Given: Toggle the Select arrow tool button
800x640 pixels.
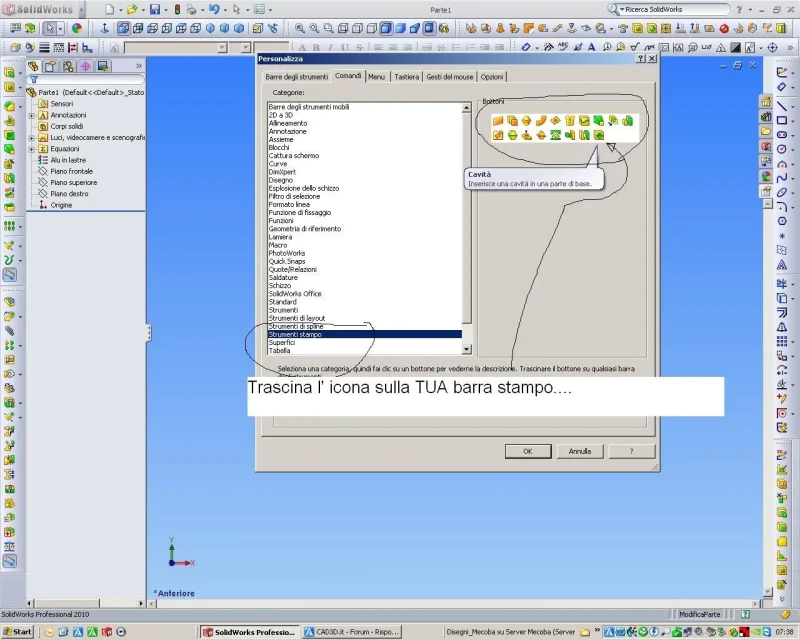Looking at the screenshot, I should [x=49, y=29].
